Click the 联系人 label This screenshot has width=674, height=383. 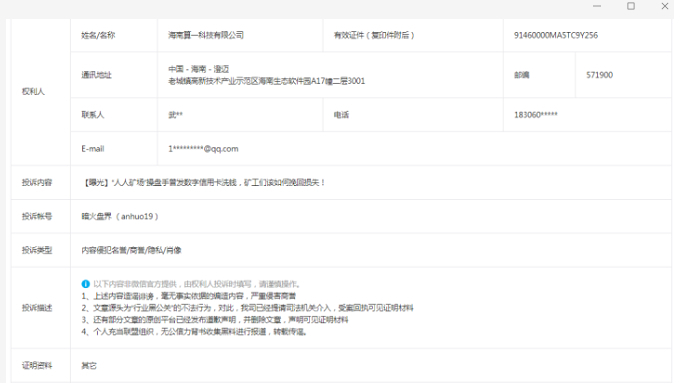(93, 115)
